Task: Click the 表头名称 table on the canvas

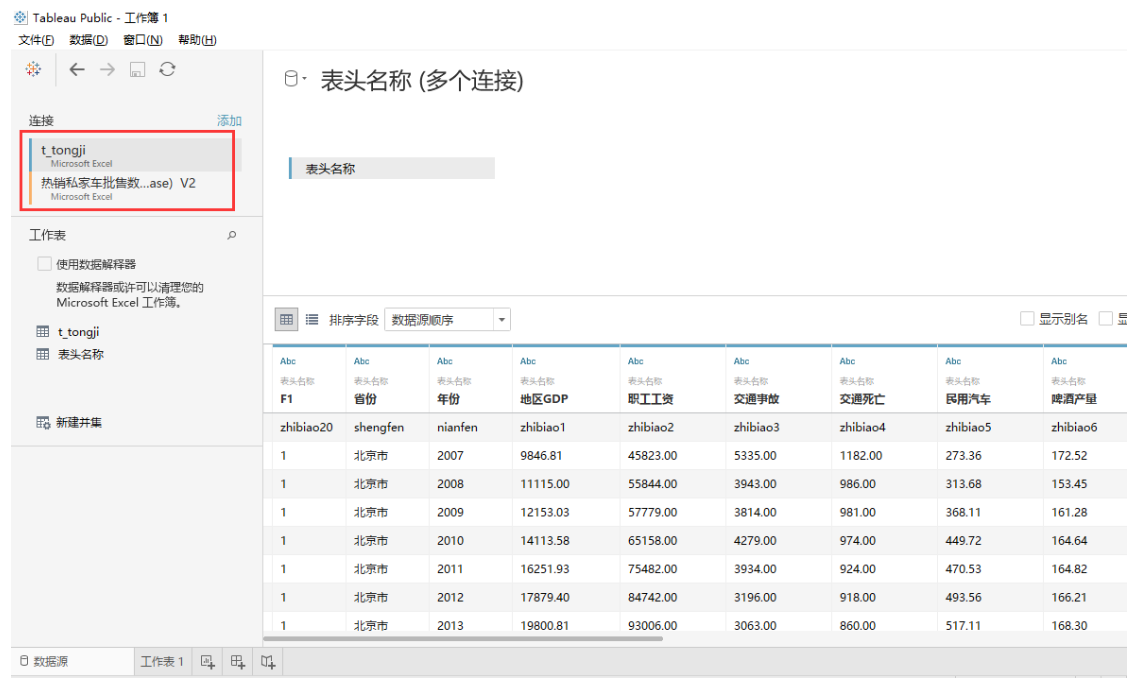Action: coord(392,169)
